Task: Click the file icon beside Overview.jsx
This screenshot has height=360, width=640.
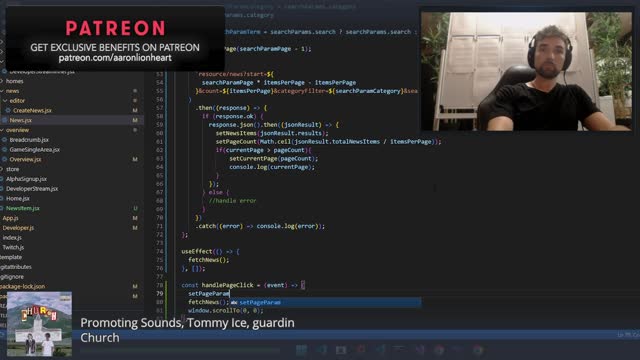Action: click(4, 159)
